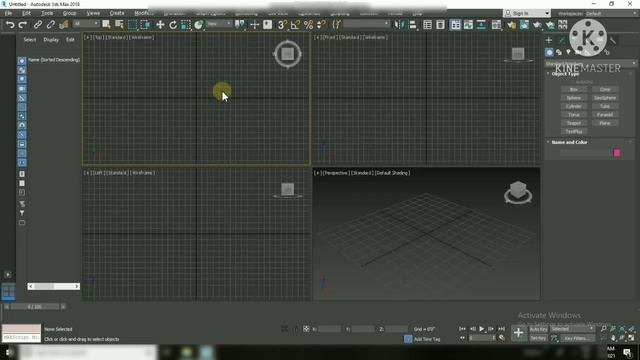Toggle Window/Crossing selection mode

click(x=145, y=25)
